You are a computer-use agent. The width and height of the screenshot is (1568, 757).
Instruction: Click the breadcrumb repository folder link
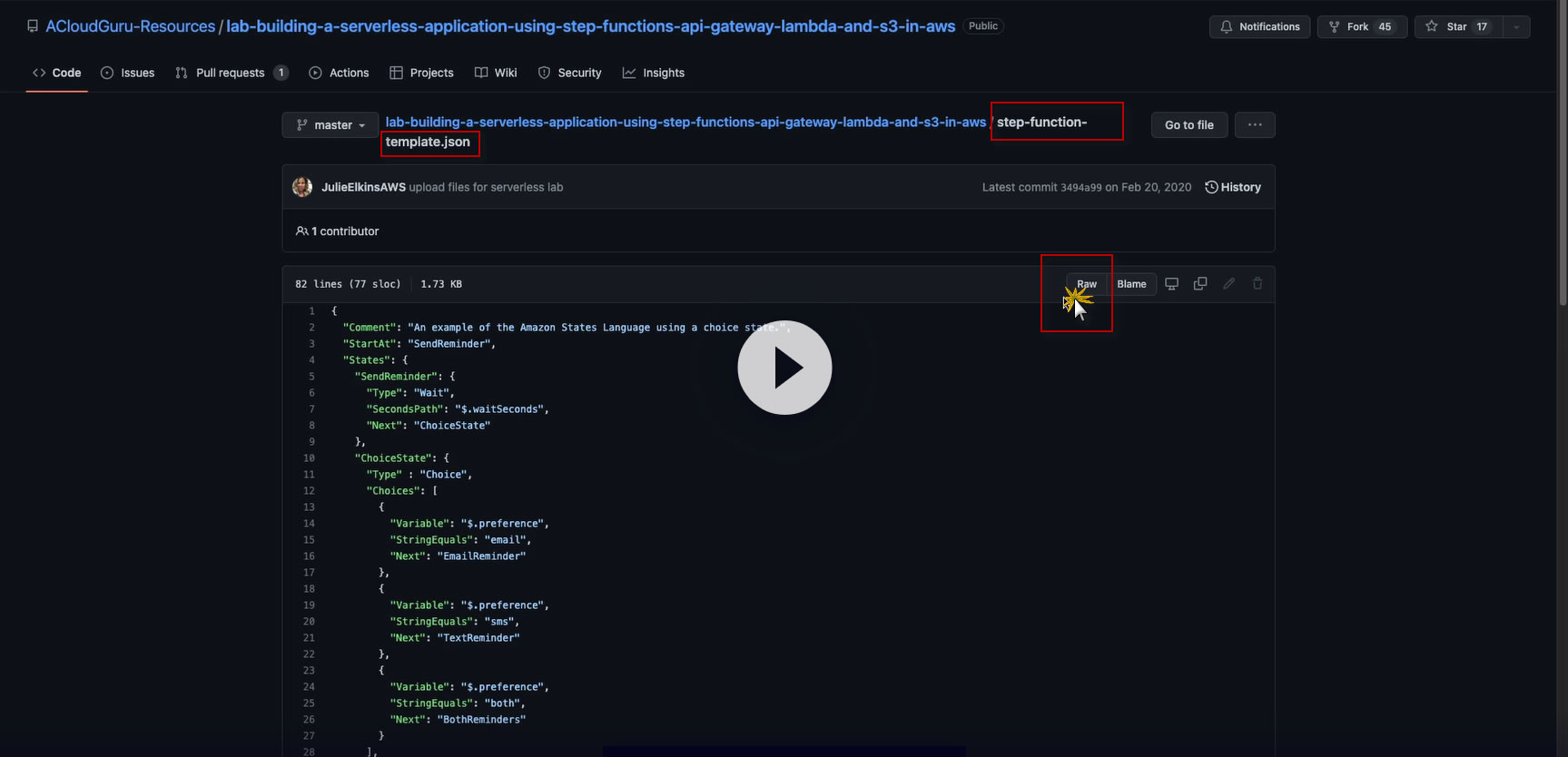pos(685,122)
